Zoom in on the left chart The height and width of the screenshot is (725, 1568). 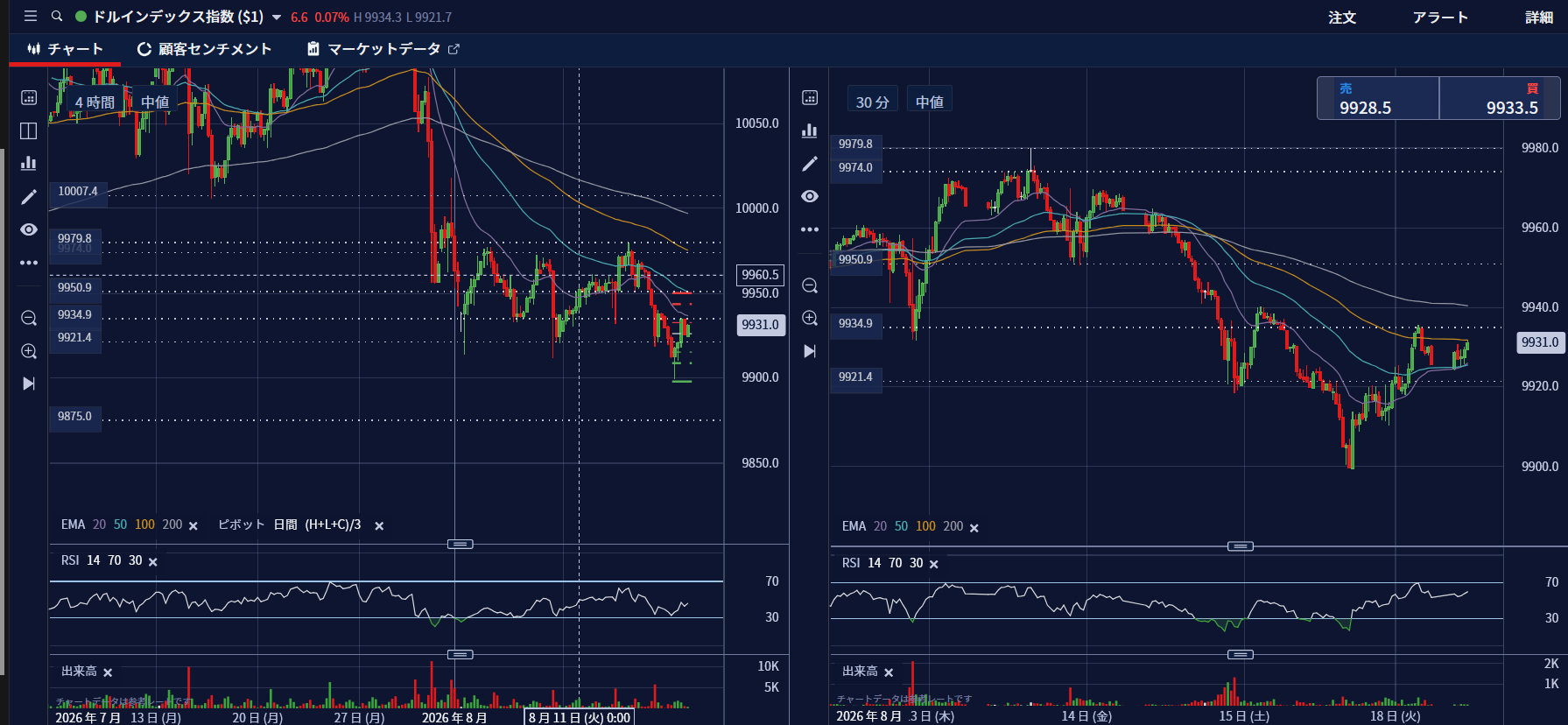(x=29, y=351)
